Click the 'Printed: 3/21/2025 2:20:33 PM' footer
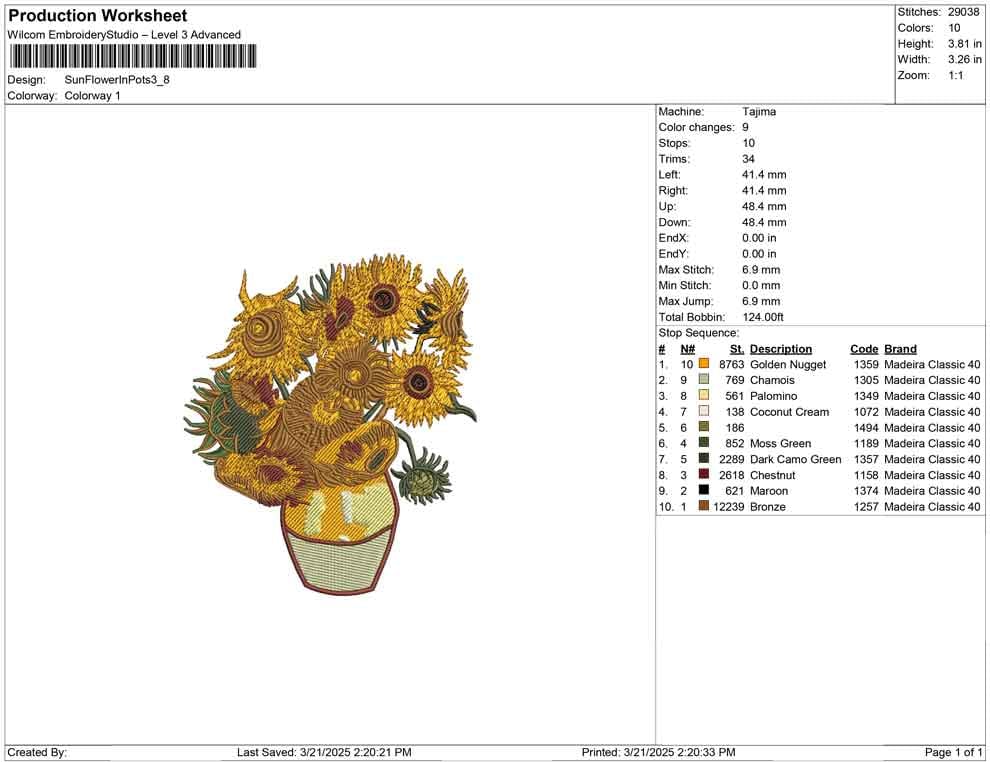Image resolution: width=990 pixels, height=762 pixels. [x=659, y=752]
